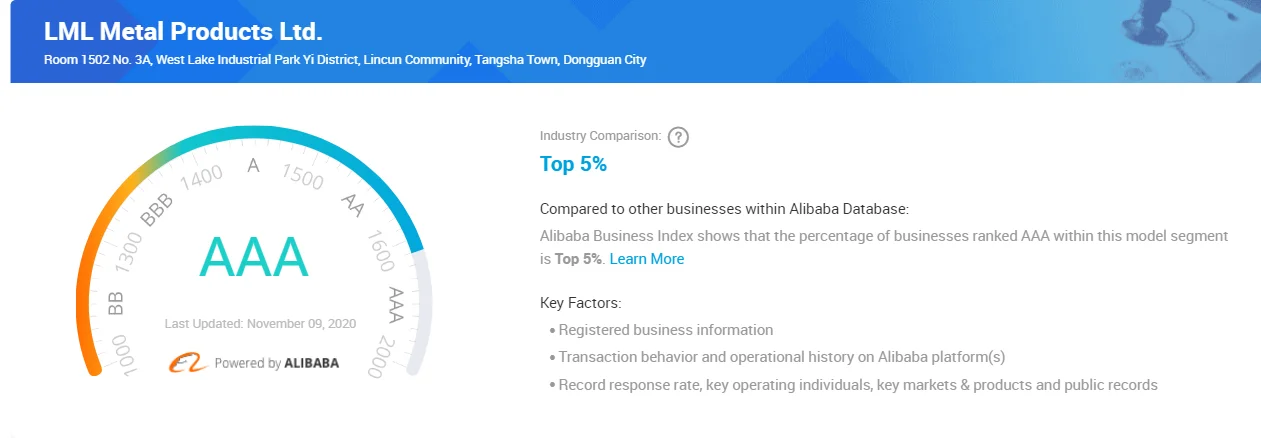Viewport: 1261px width, 438px height.
Task: Click the Transaction behavior and operational history factor
Action: click(x=781, y=357)
